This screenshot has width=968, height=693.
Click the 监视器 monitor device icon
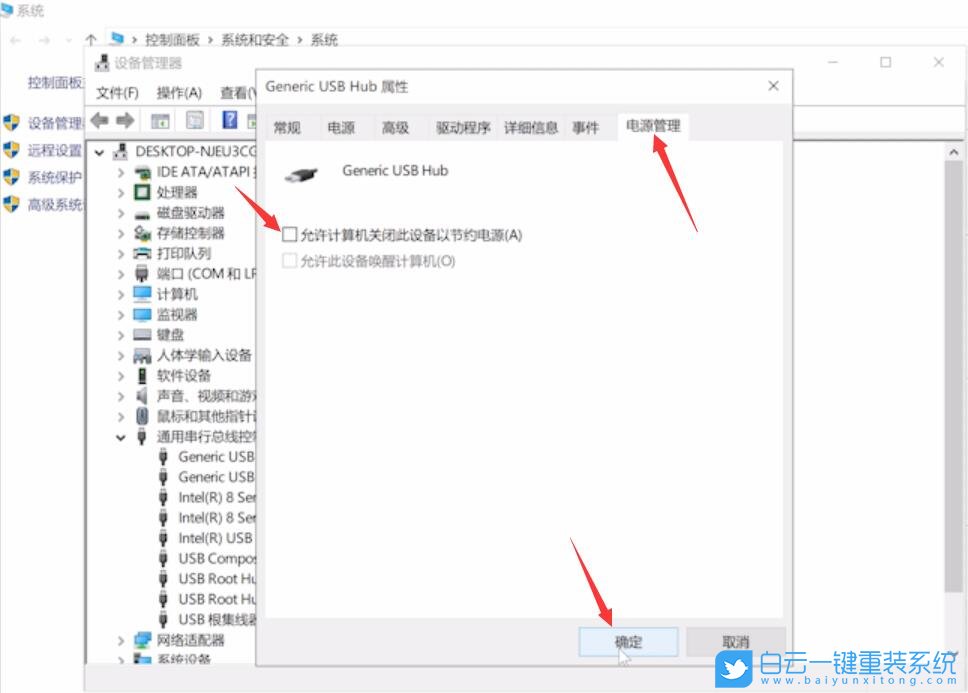pos(142,314)
